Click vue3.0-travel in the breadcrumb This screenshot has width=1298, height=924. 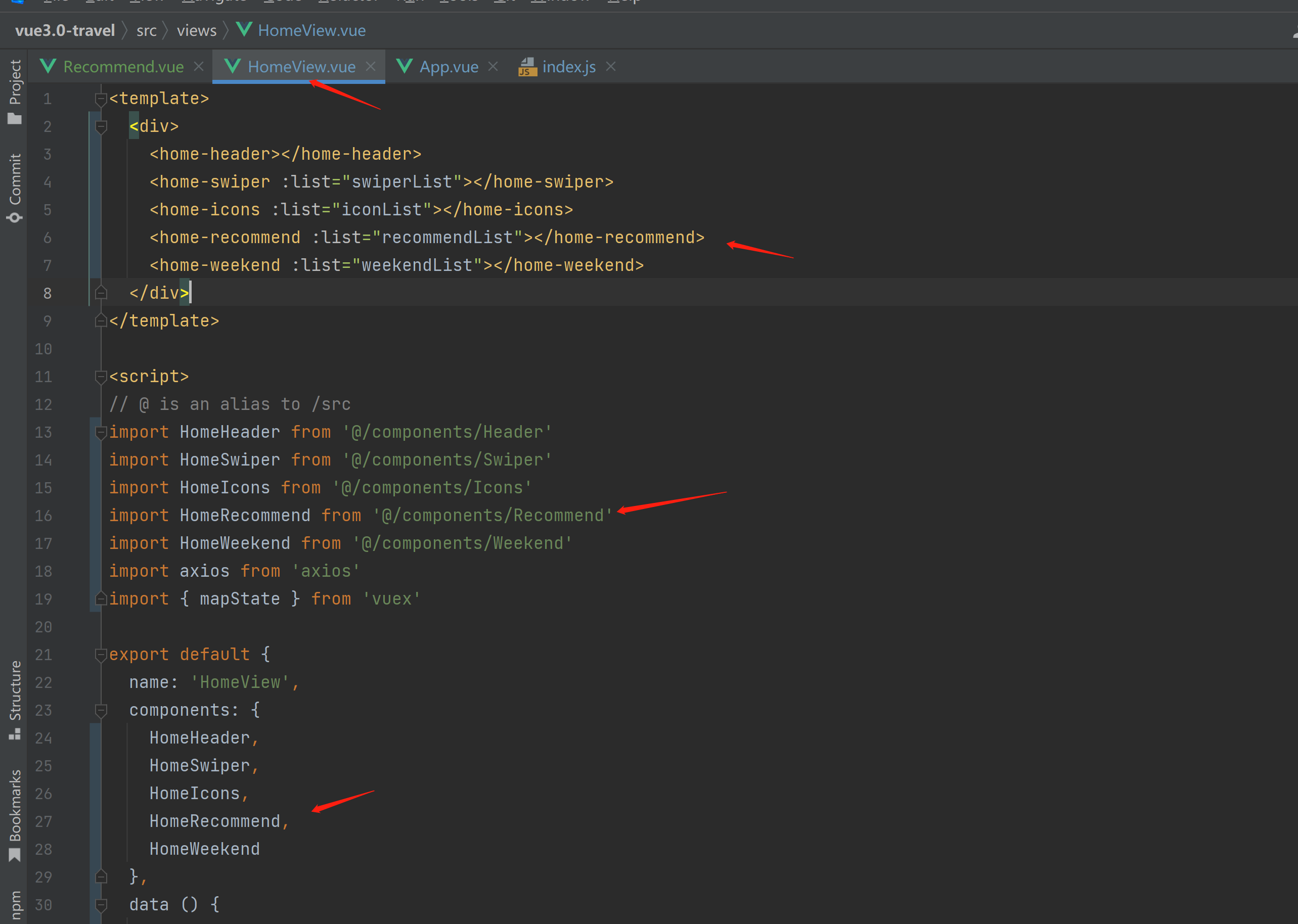tap(65, 30)
